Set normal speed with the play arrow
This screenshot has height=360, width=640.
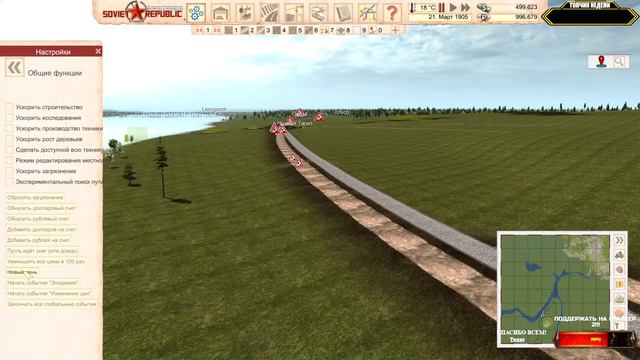453,7
